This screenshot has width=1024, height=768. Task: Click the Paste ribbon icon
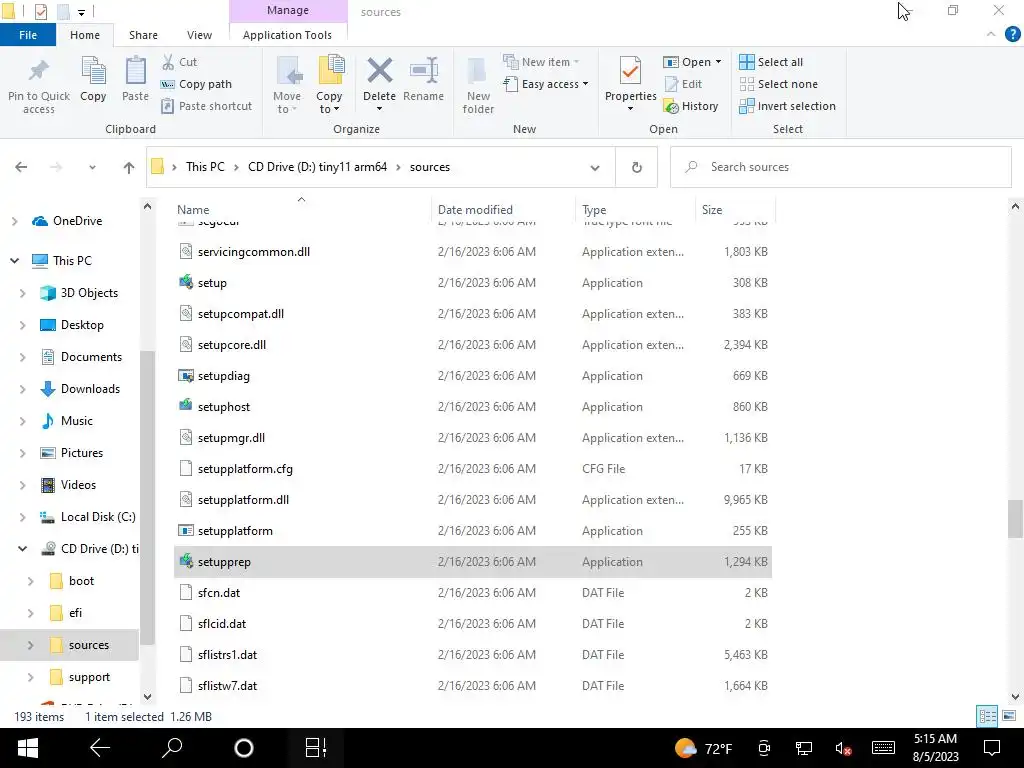(135, 71)
